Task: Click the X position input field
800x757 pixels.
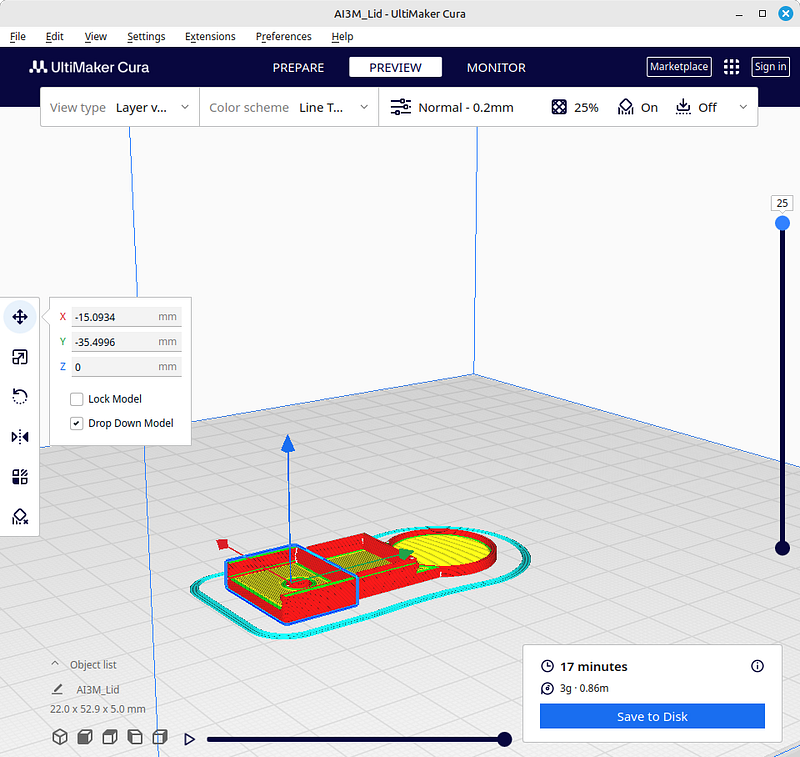Action: [x=126, y=317]
